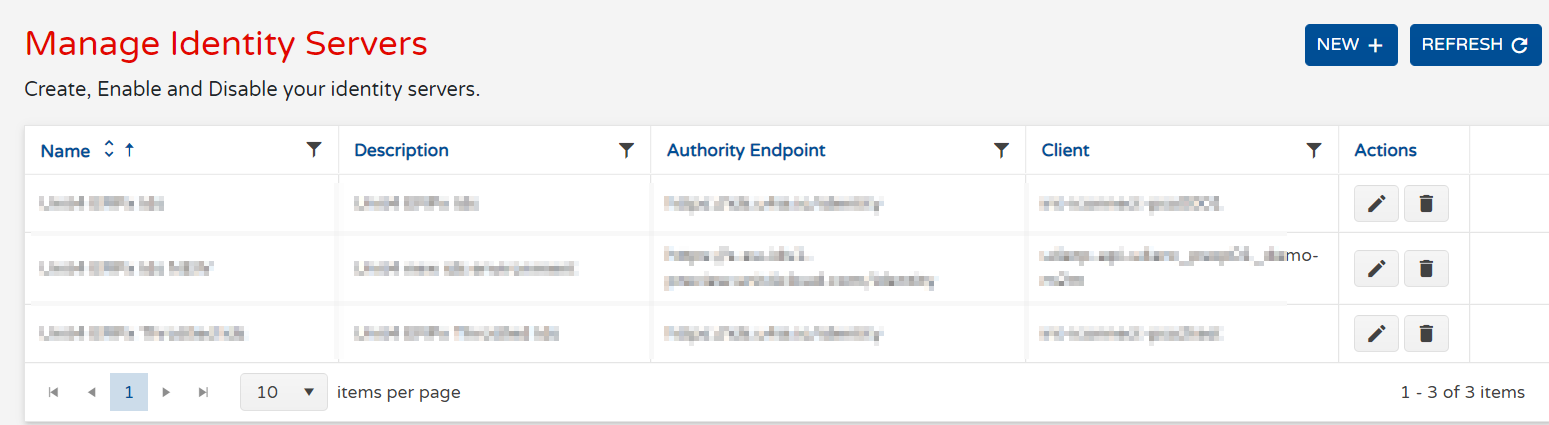Sort by the Client column header

coord(1065,151)
